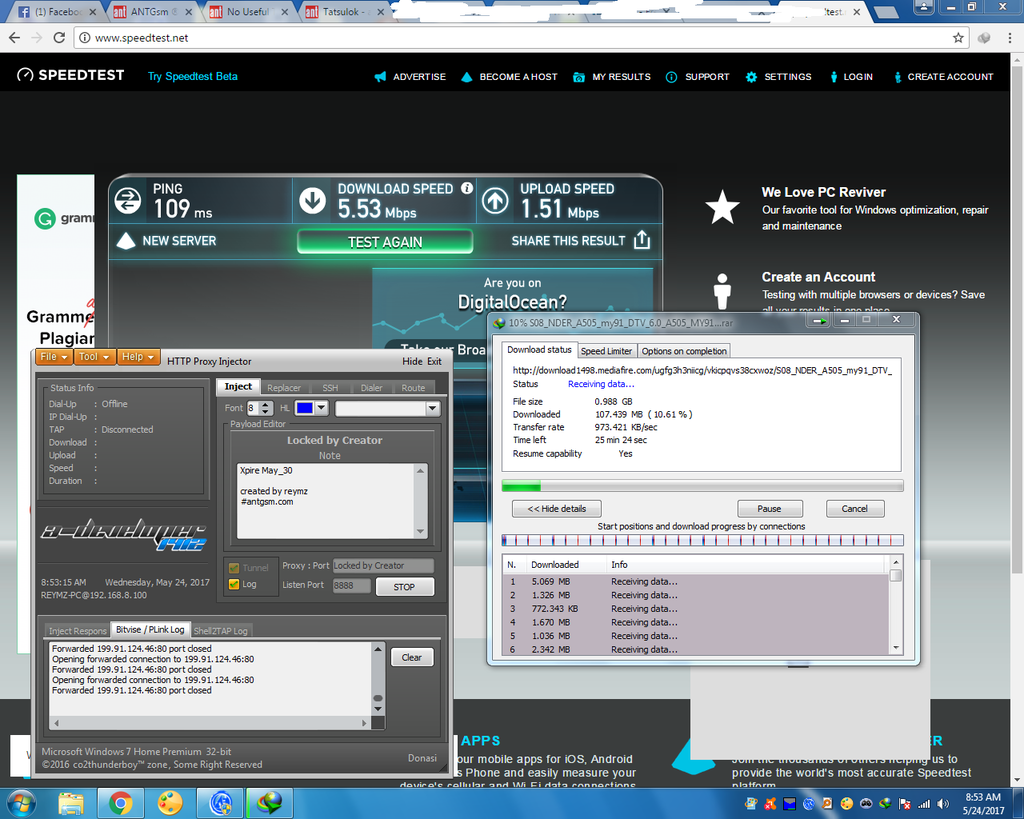Toggle the Log checkbox

[x=234, y=585]
